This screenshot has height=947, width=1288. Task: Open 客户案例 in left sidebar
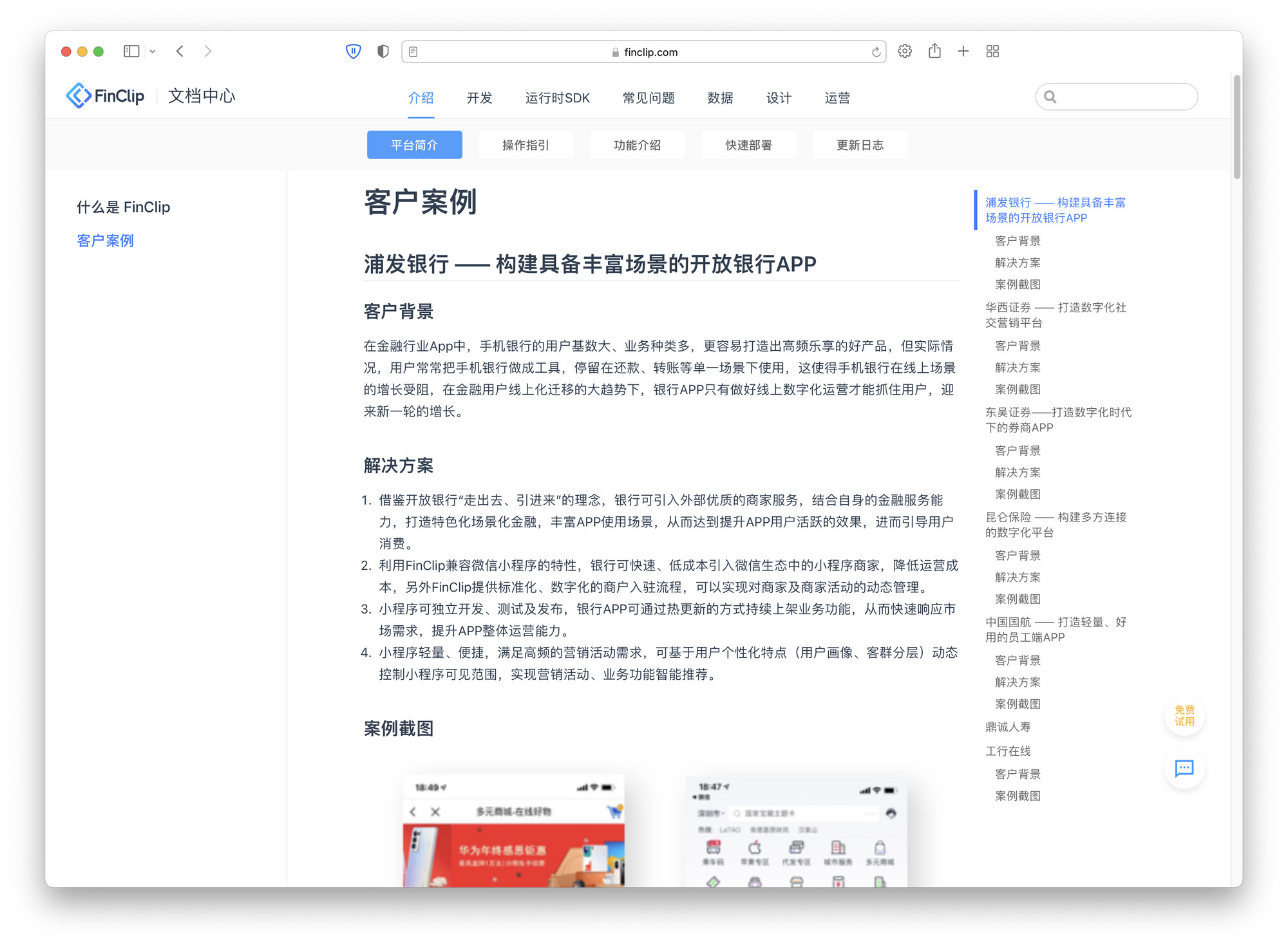tap(106, 241)
